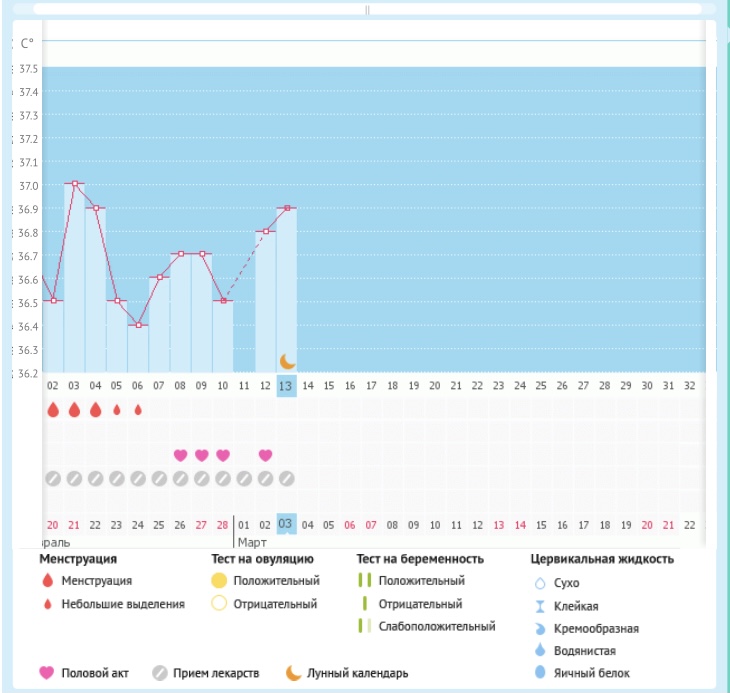This screenshot has width=730, height=693.
Task: Click the yellow positive ovulation test legend icon
Action: click(218, 580)
